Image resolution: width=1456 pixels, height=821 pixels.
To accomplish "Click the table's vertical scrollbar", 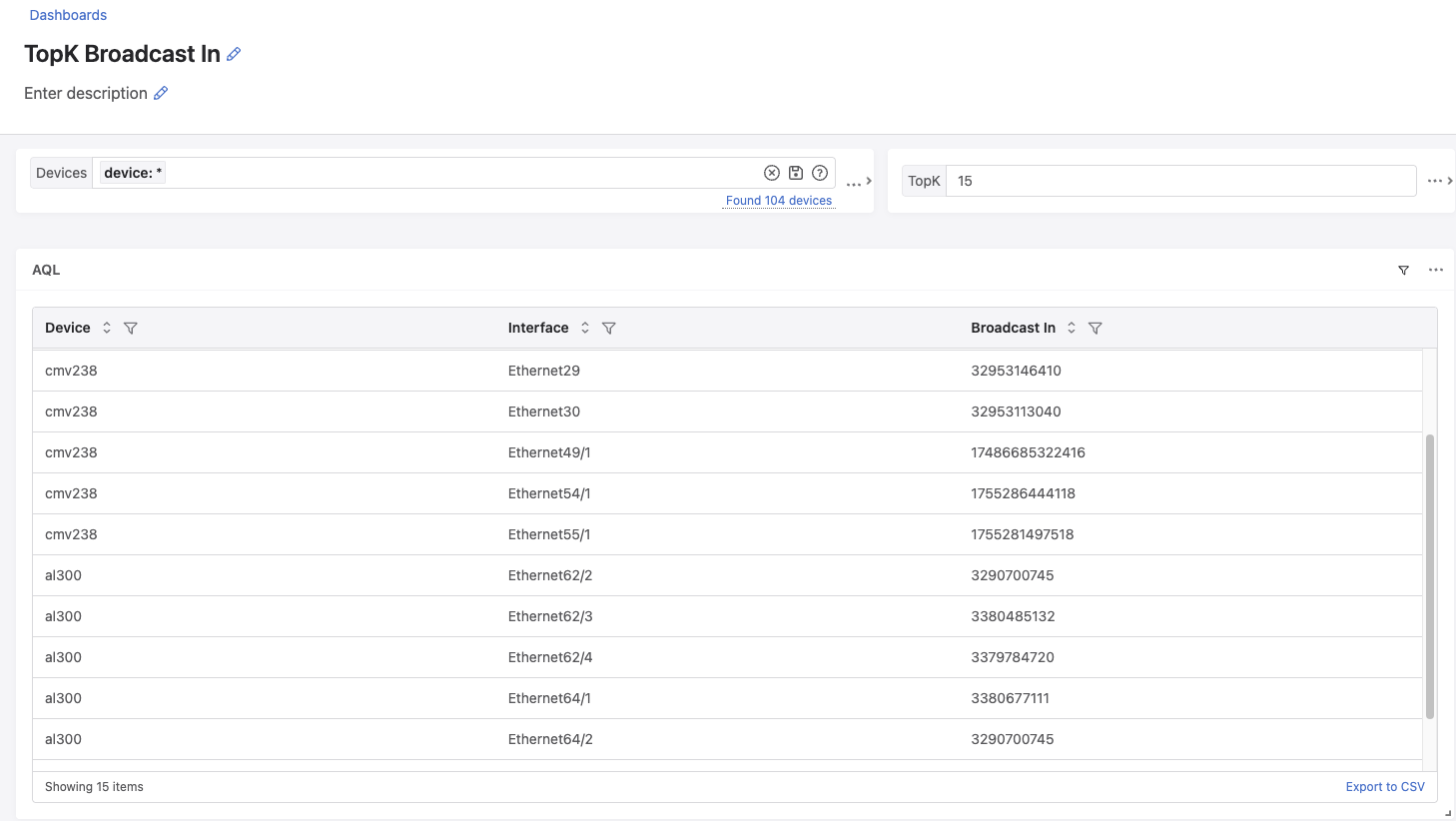I will pos(1430,575).
